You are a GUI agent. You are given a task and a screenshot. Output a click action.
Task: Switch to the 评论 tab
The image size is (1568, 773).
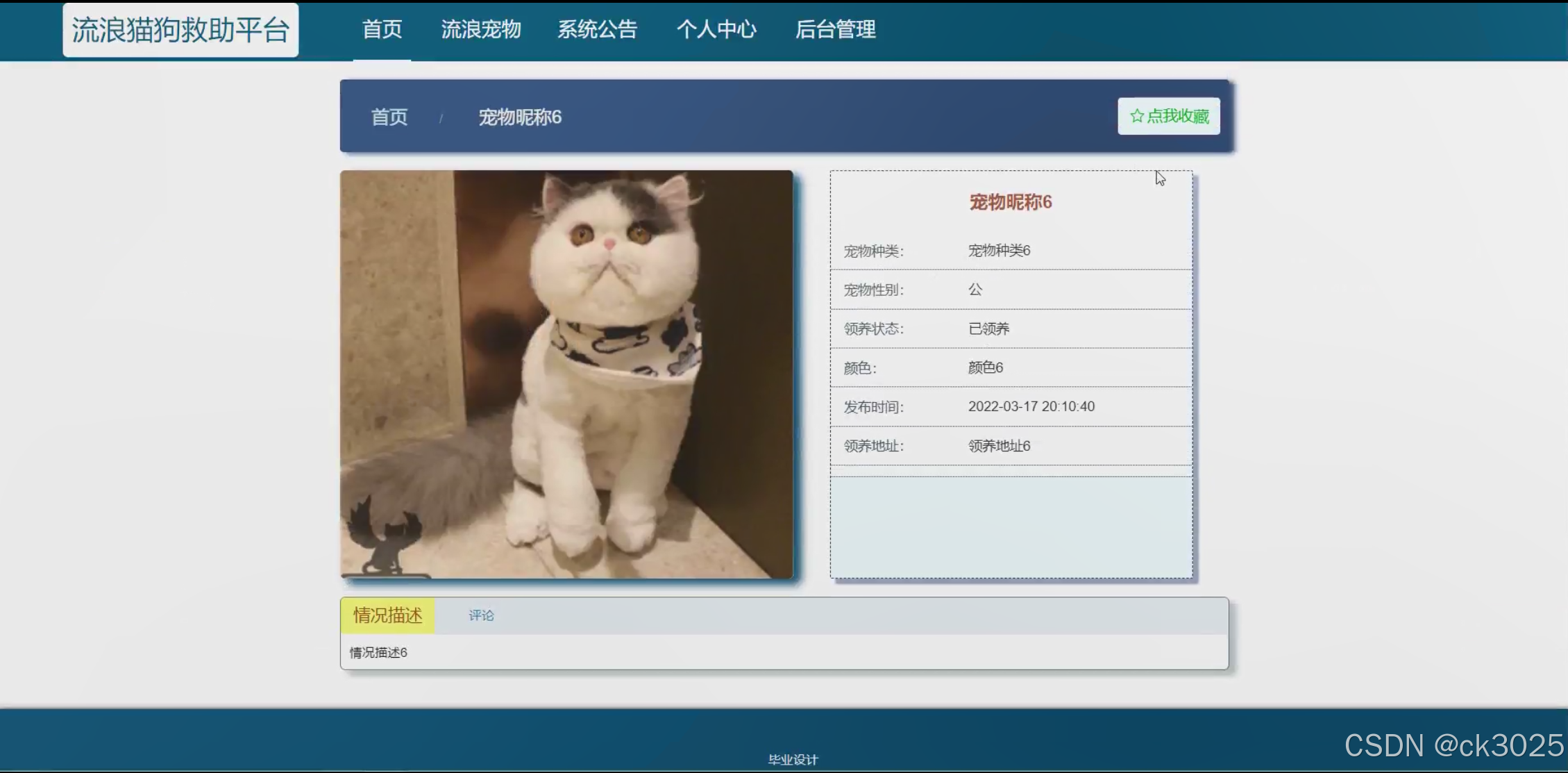pos(481,615)
